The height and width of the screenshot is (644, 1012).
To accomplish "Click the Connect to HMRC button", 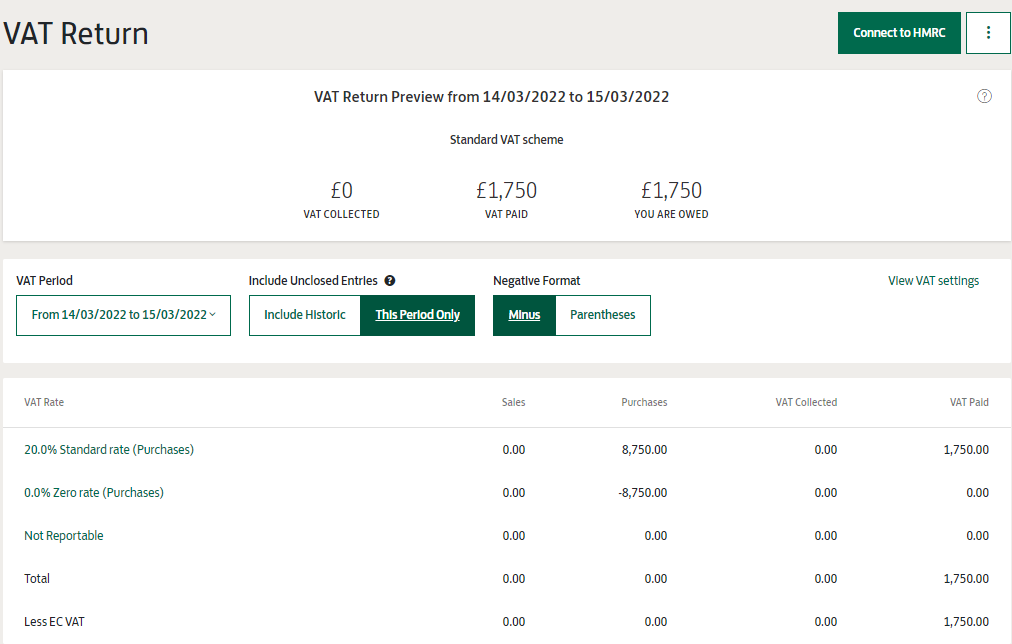I will click(x=899, y=33).
